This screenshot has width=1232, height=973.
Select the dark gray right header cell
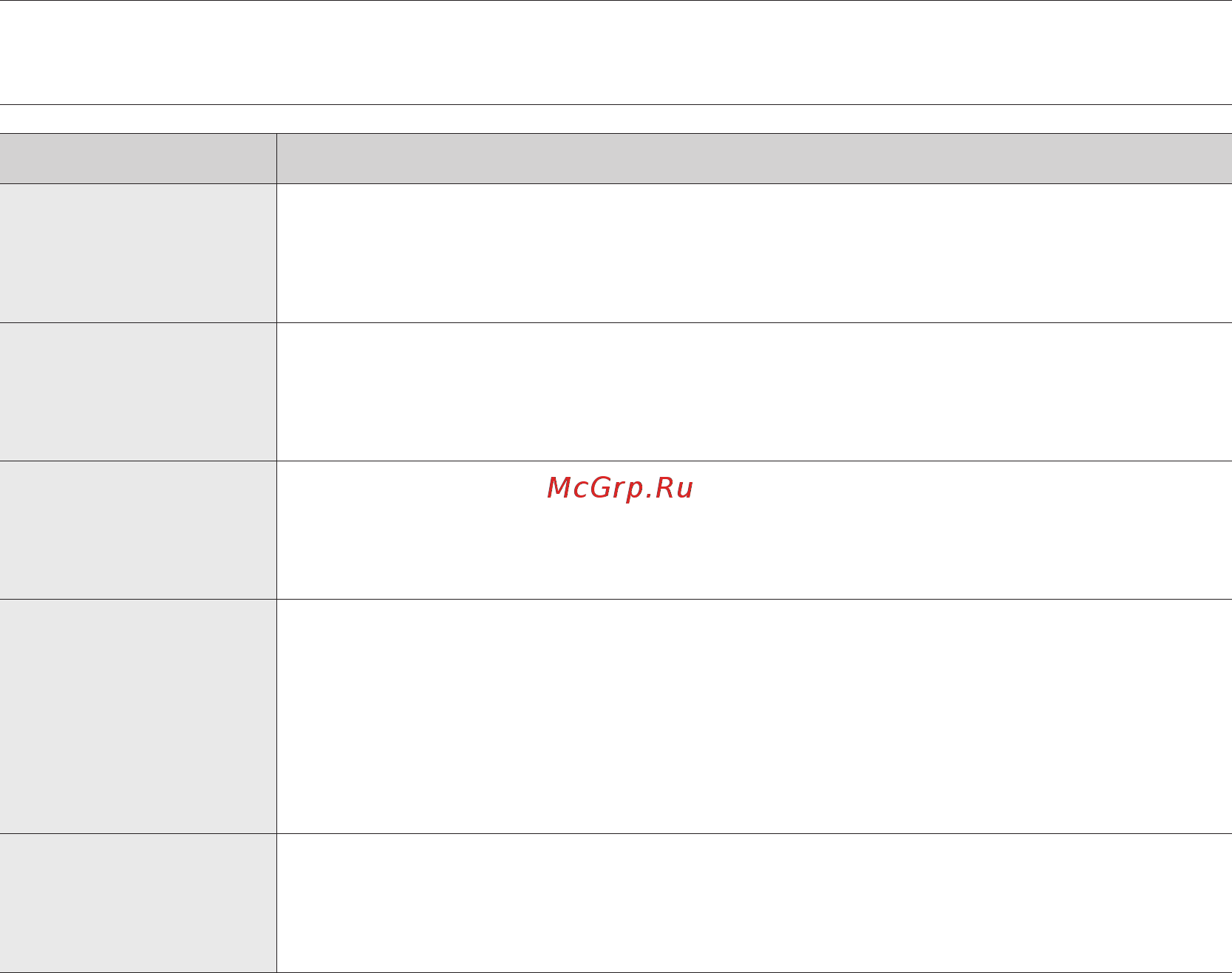tap(755, 158)
